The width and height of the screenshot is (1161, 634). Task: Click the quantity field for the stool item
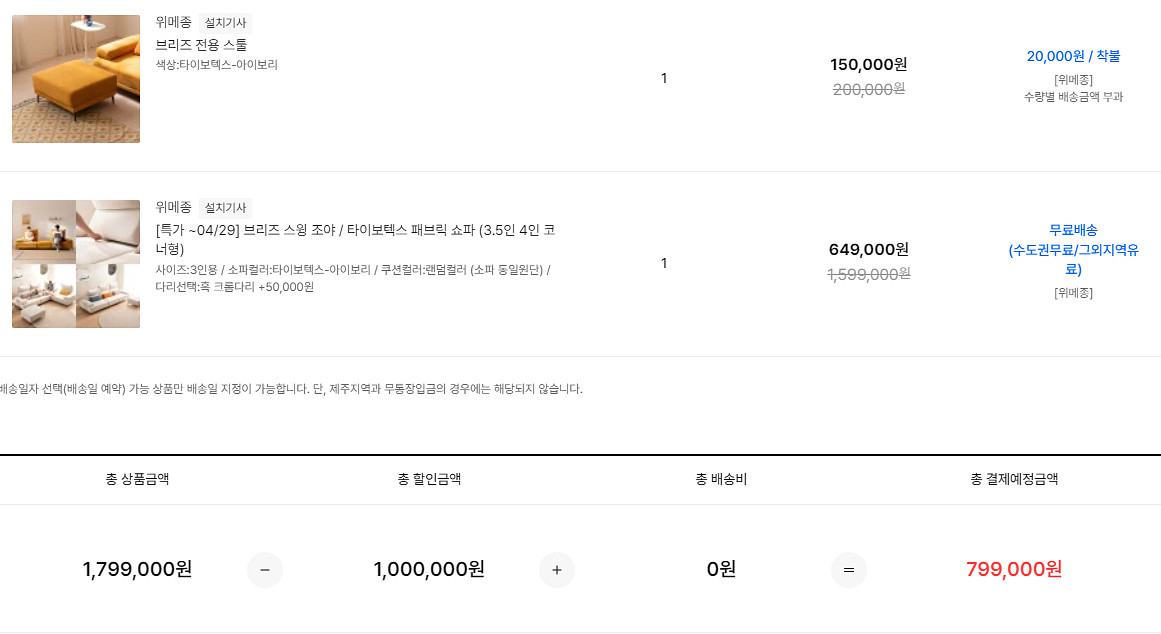click(x=664, y=78)
